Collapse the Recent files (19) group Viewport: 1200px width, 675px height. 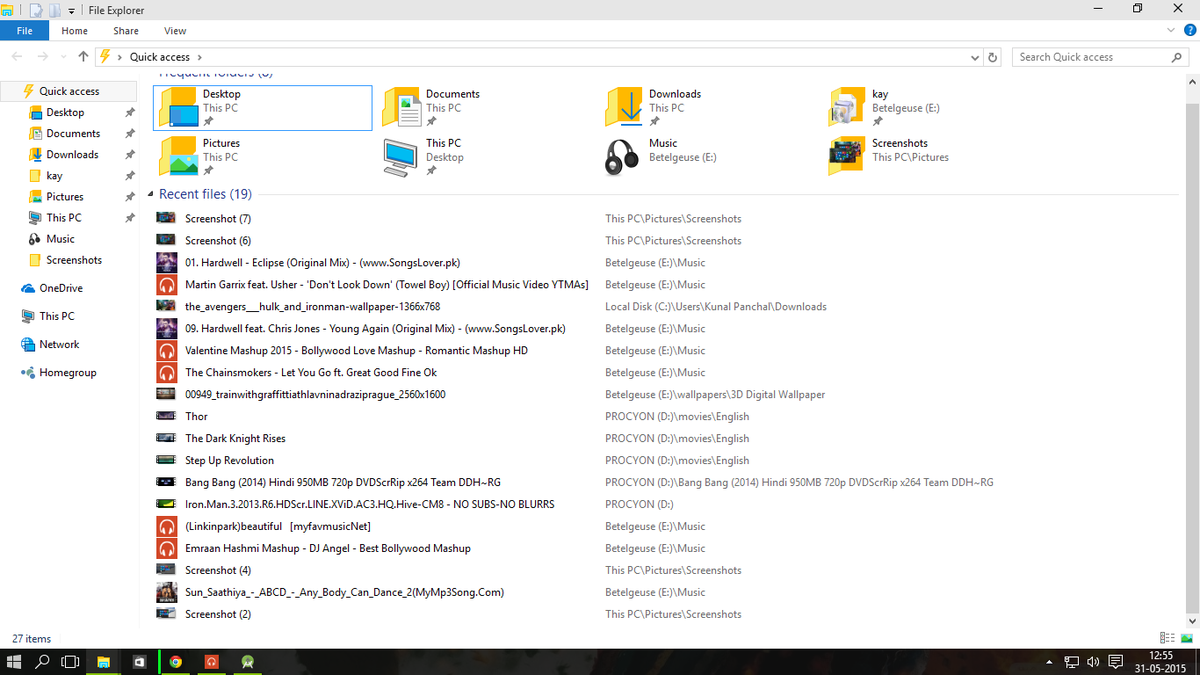150,194
